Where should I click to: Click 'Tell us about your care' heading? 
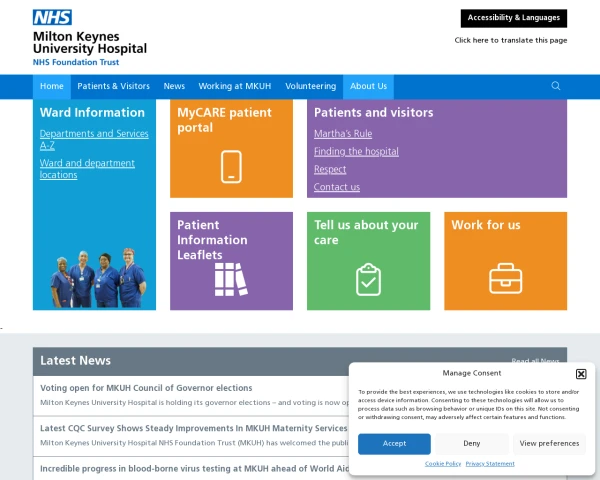coord(366,232)
